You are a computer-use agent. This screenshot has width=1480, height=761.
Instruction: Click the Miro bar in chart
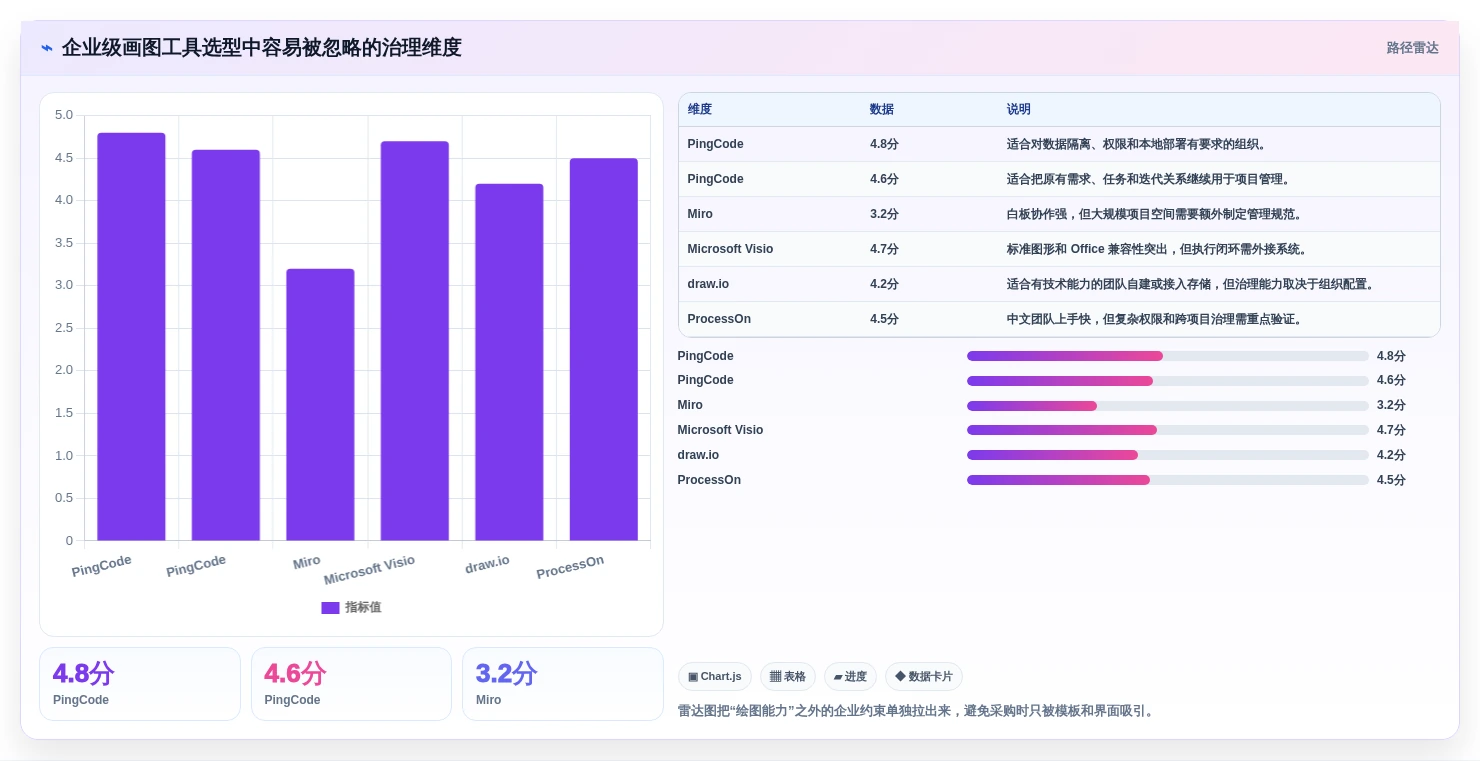coord(320,405)
